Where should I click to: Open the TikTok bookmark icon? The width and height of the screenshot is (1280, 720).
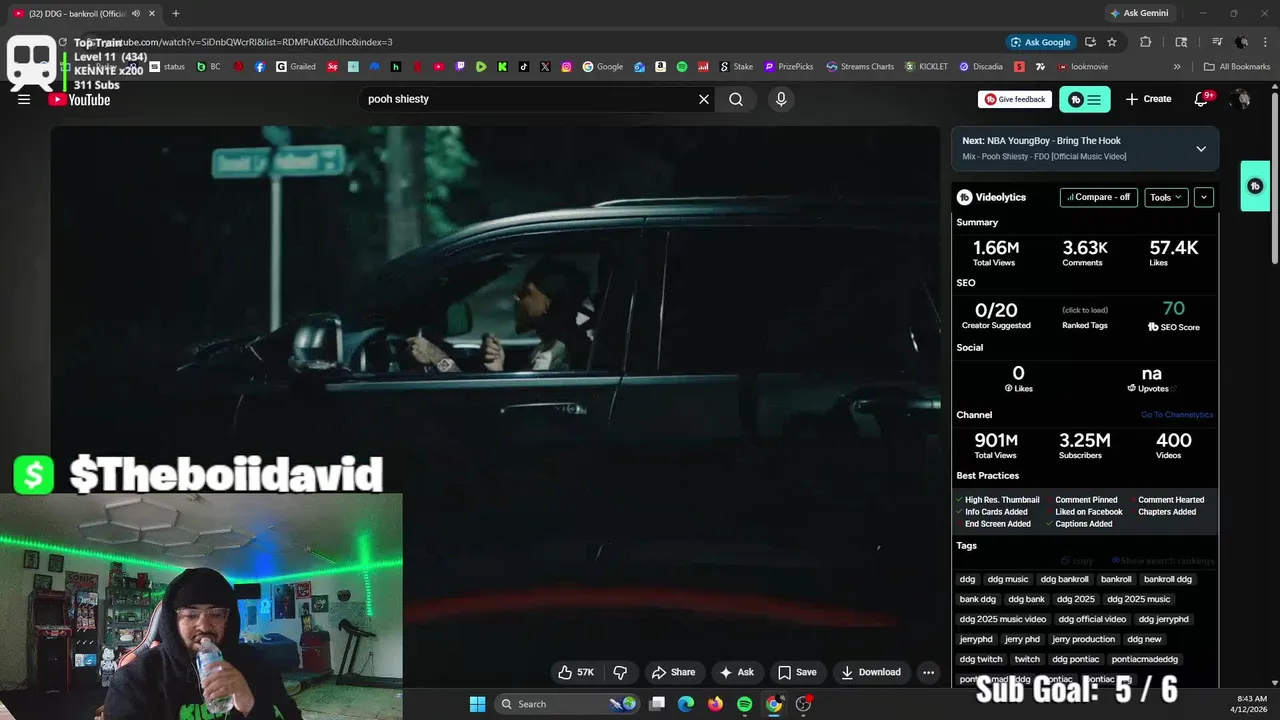click(524, 67)
